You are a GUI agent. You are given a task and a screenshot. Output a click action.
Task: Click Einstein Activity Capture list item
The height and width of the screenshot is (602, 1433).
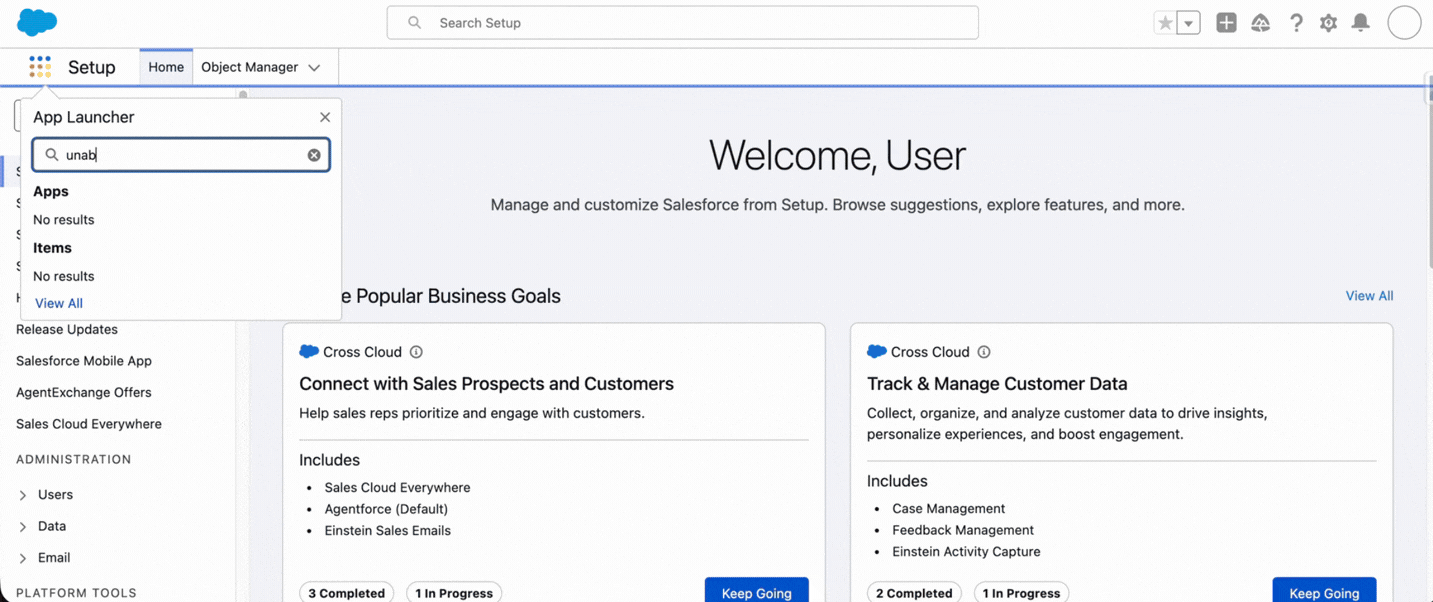tap(966, 552)
